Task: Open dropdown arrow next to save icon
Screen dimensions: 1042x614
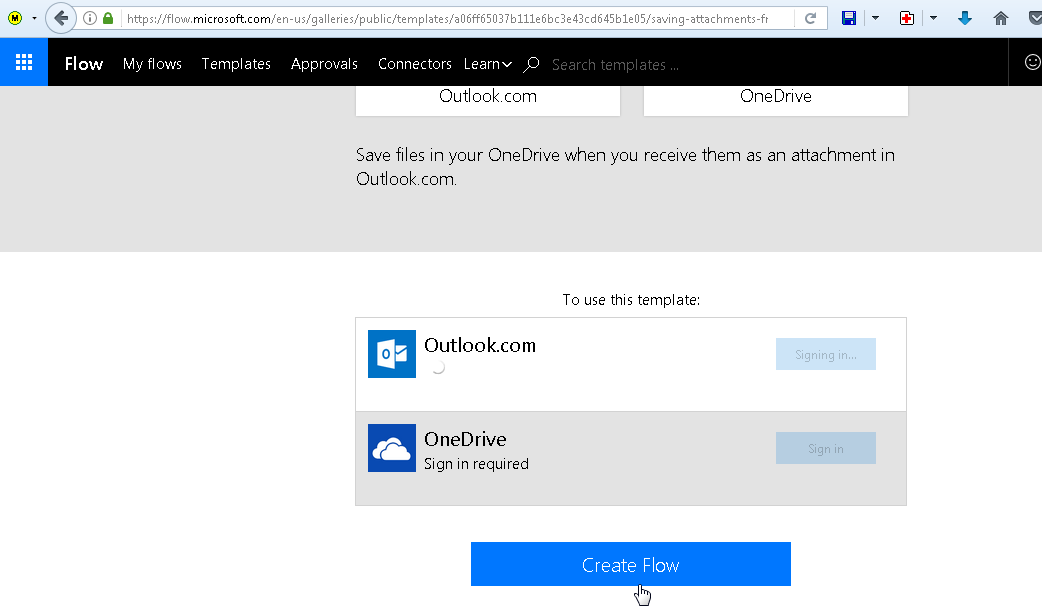Action: [x=875, y=18]
